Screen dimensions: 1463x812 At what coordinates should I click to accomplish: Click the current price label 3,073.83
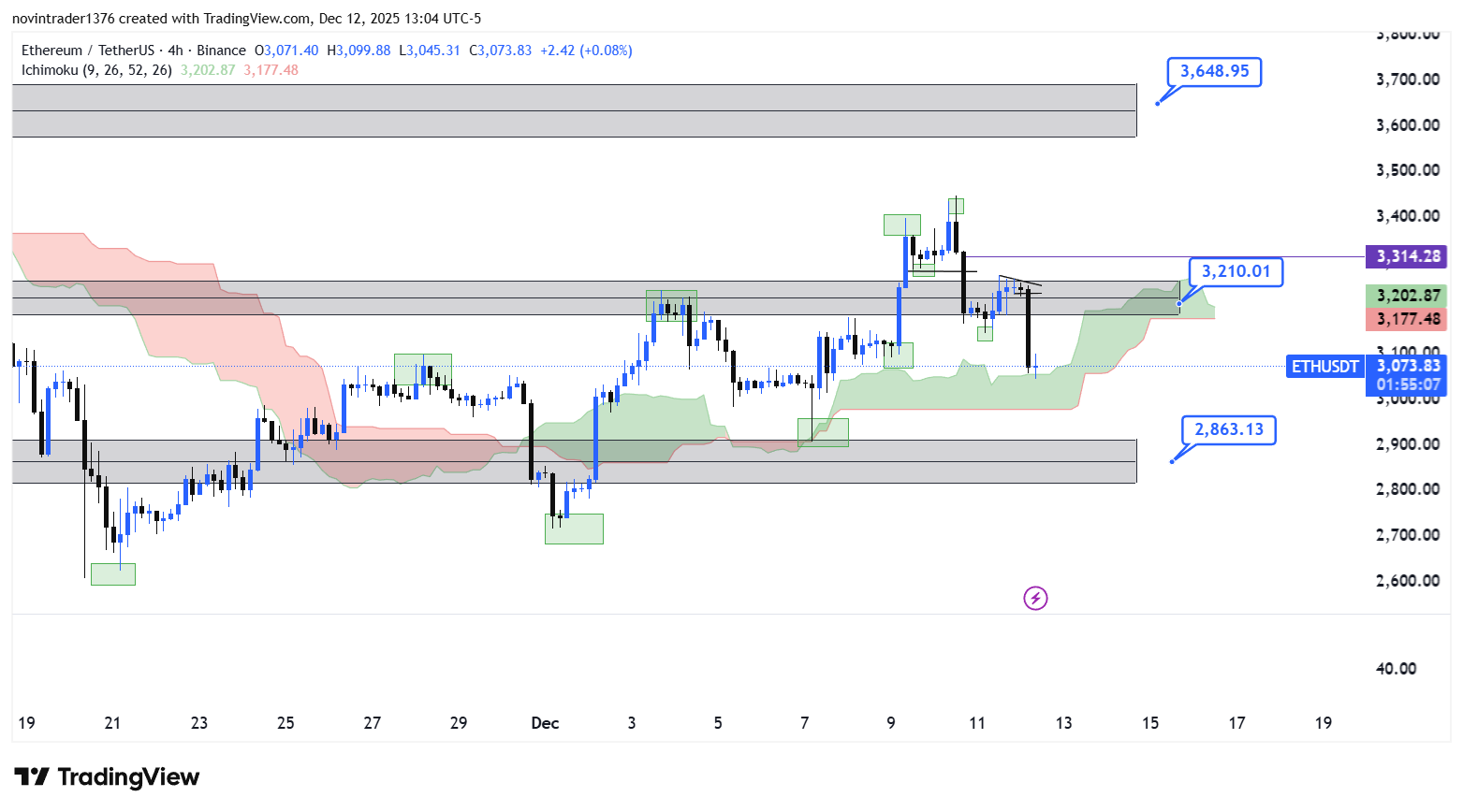click(1409, 366)
